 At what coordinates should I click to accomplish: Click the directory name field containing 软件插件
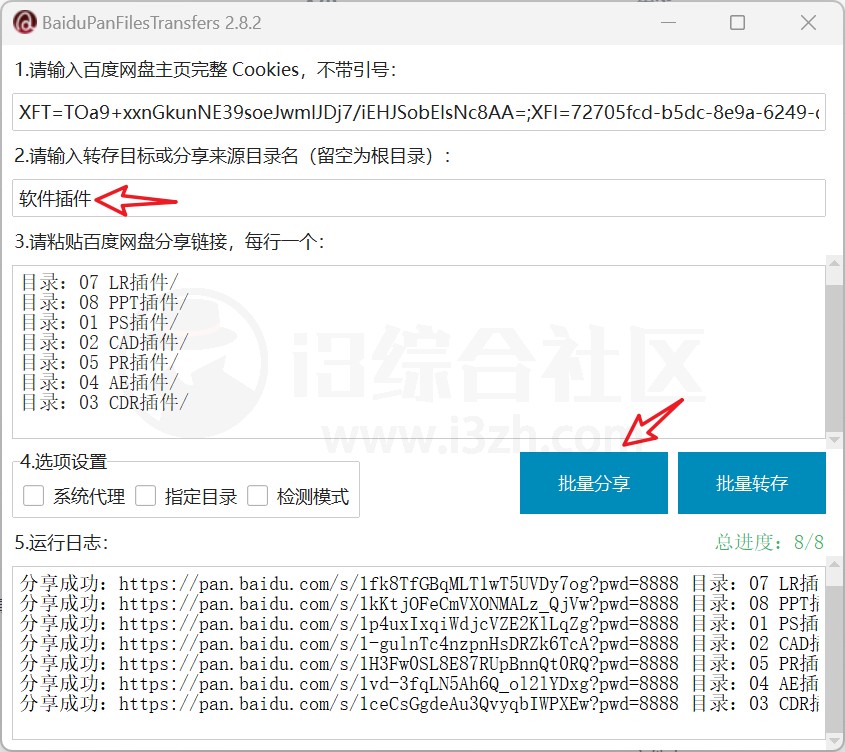(x=419, y=199)
